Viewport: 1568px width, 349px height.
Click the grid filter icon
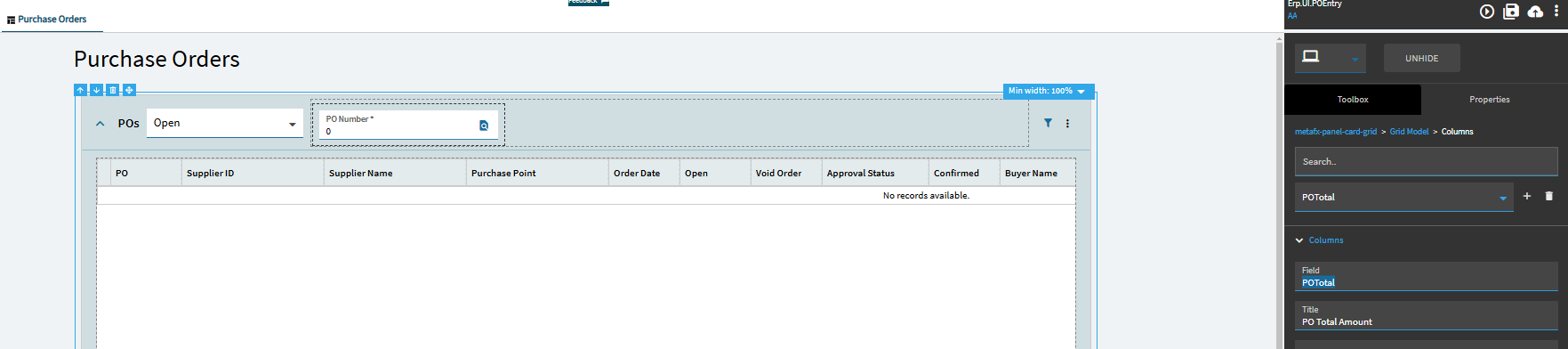1048,123
